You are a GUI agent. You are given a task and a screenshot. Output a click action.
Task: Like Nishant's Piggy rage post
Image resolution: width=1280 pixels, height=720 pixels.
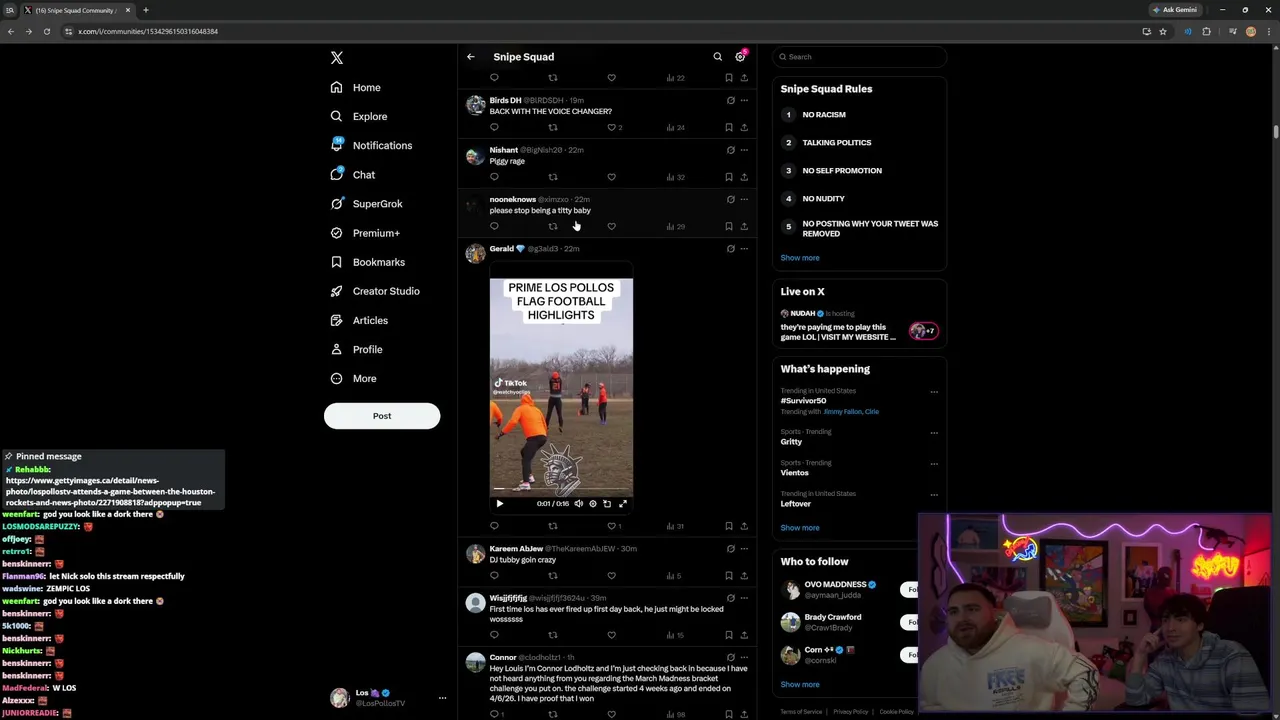click(612, 177)
